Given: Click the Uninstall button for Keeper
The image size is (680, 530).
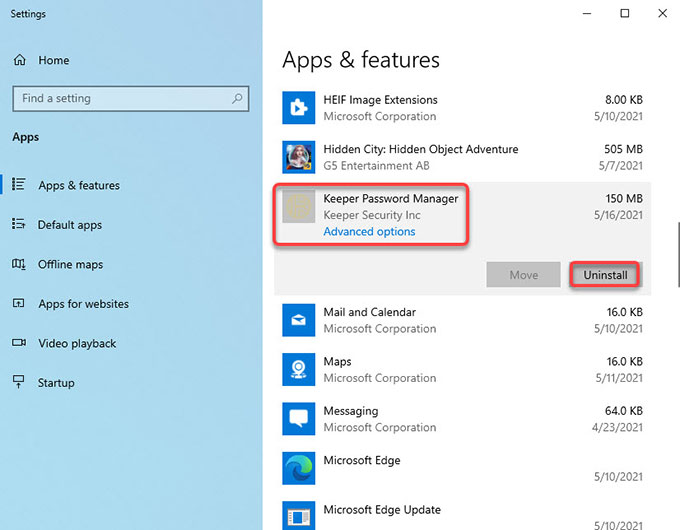Looking at the screenshot, I should pyautogui.click(x=605, y=275).
